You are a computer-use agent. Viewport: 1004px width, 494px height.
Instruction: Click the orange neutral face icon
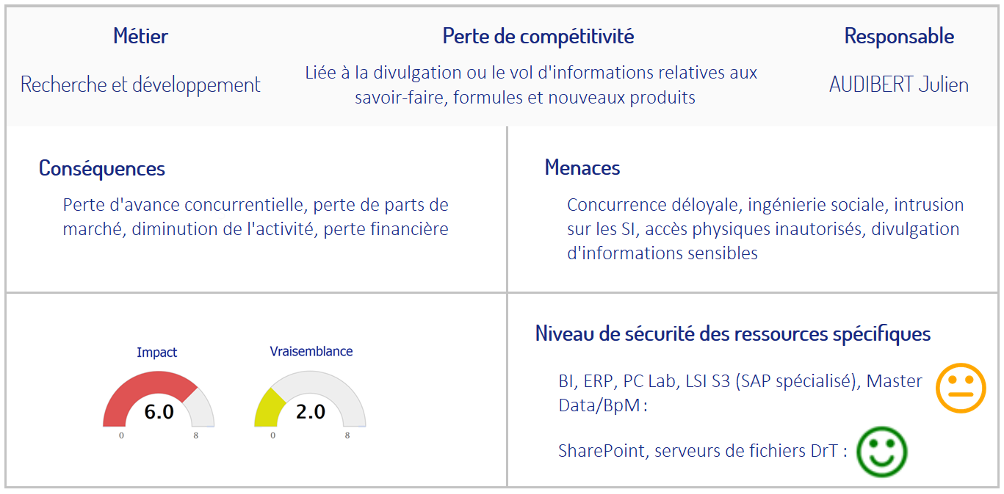coord(960,387)
